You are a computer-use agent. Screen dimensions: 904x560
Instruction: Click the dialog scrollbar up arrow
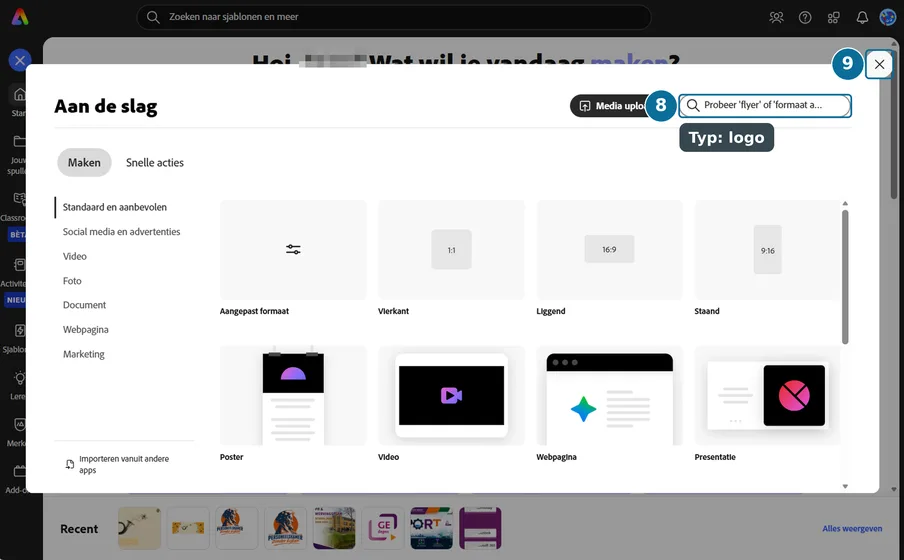tap(845, 204)
